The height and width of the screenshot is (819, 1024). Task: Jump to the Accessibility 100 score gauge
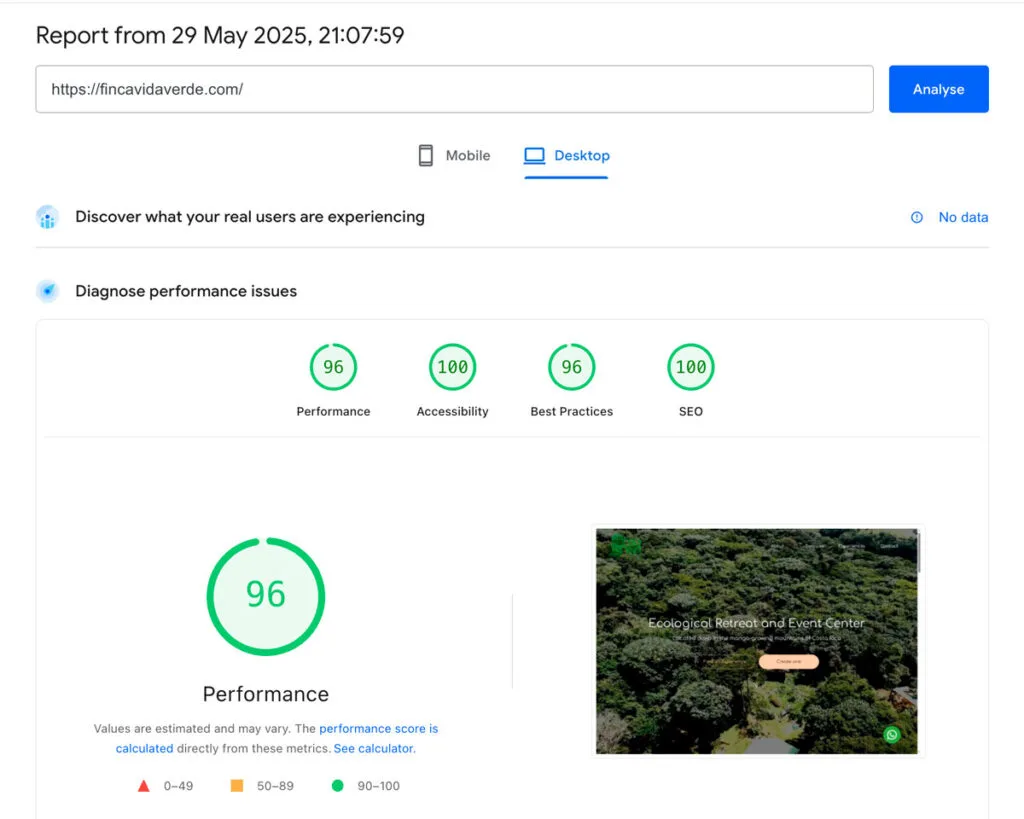(453, 367)
